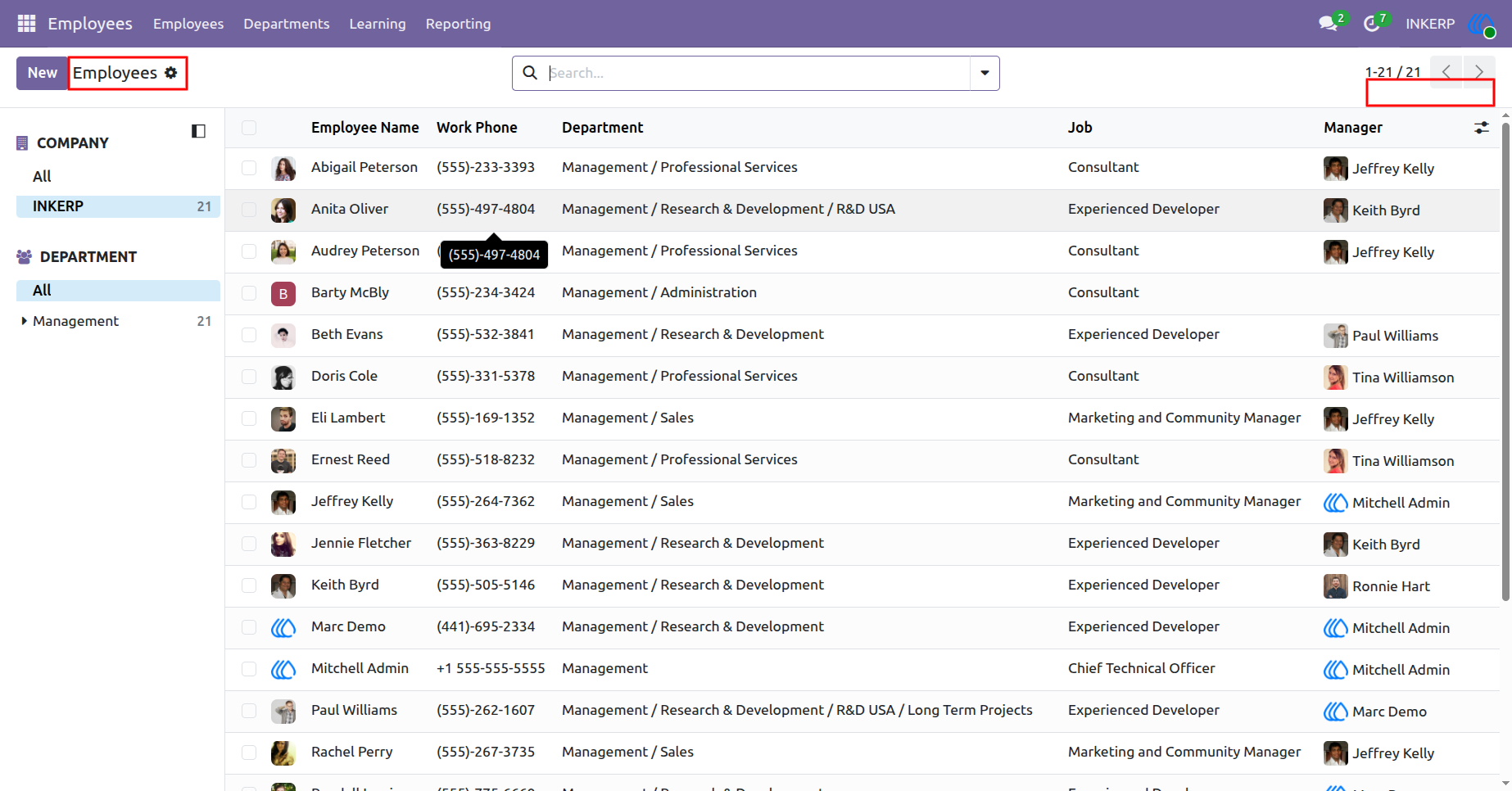Open the user avatar menu
1512x791 pixels.
click(1482, 24)
